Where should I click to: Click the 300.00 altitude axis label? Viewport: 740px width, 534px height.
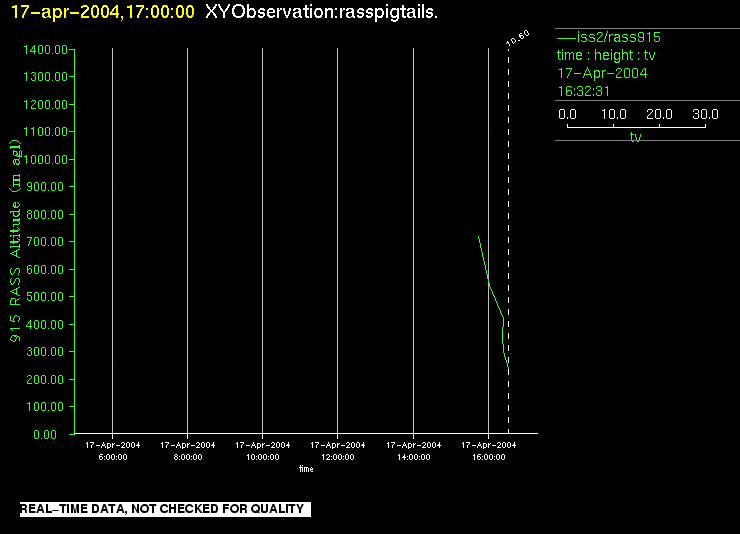point(45,351)
